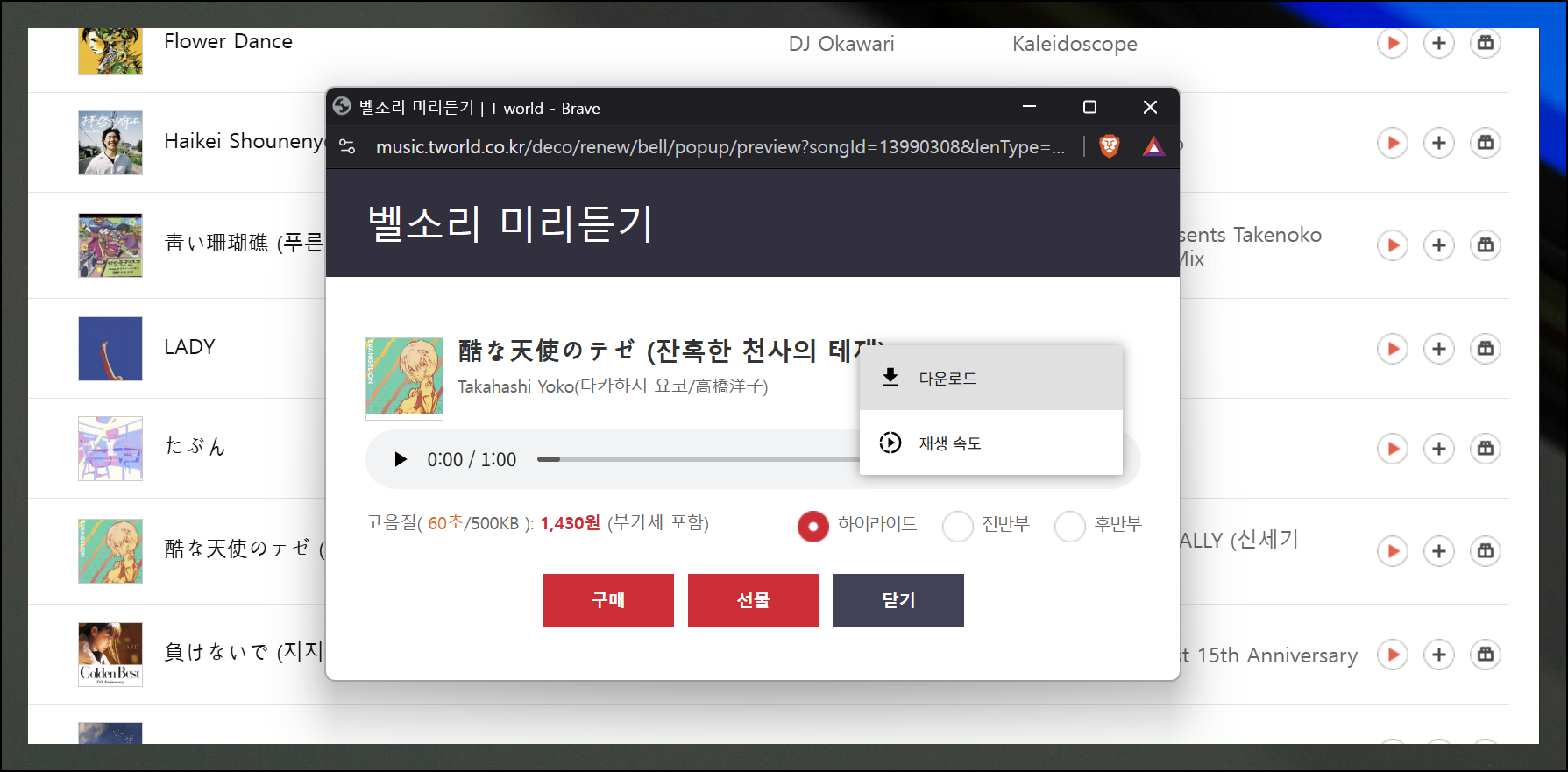Open Haikei Shounenyo album thumbnail
The width and height of the screenshot is (1568, 772).
pyautogui.click(x=110, y=143)
